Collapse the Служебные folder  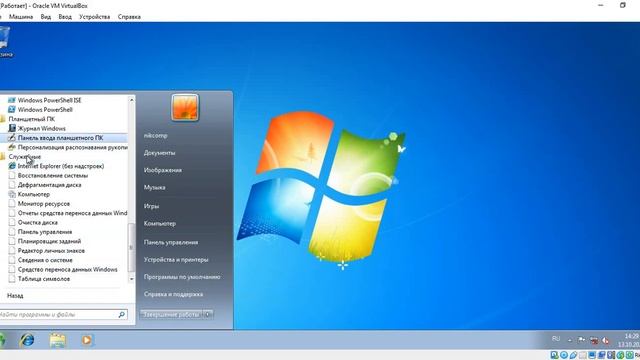coord(20,156)
